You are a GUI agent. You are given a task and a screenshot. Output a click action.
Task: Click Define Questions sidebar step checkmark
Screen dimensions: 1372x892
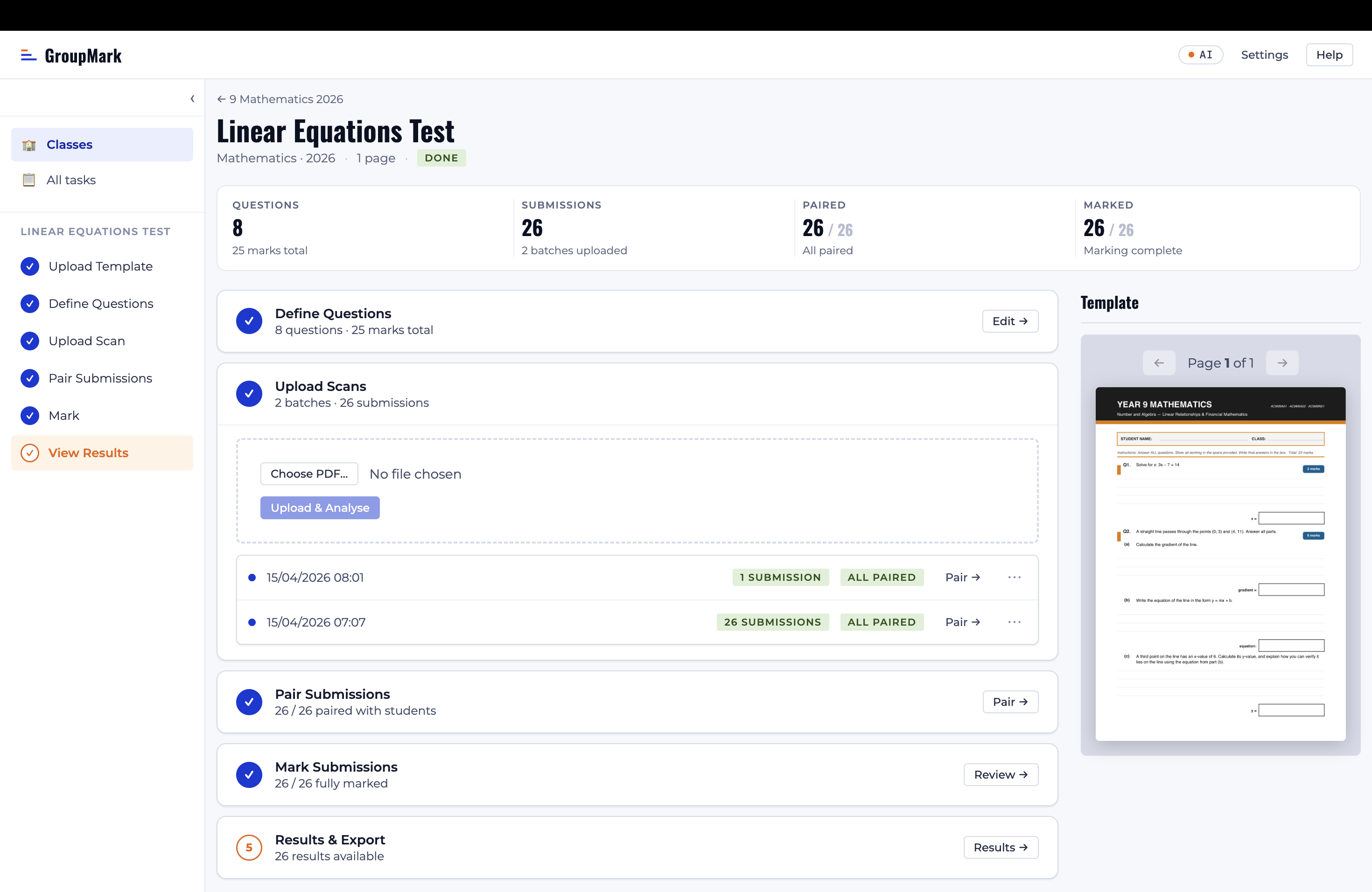(30, 304)
